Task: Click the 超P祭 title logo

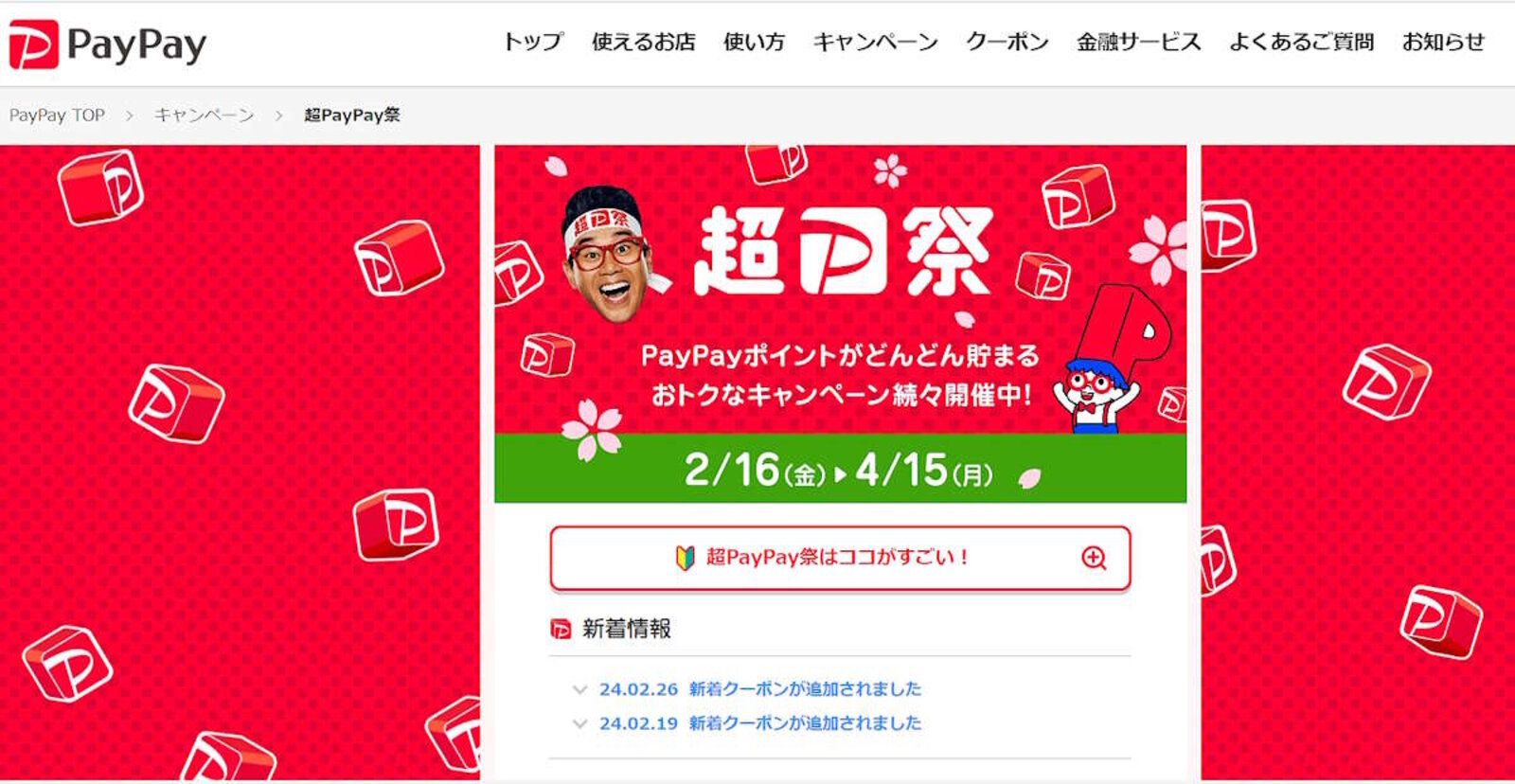Action: click(844, 251)
